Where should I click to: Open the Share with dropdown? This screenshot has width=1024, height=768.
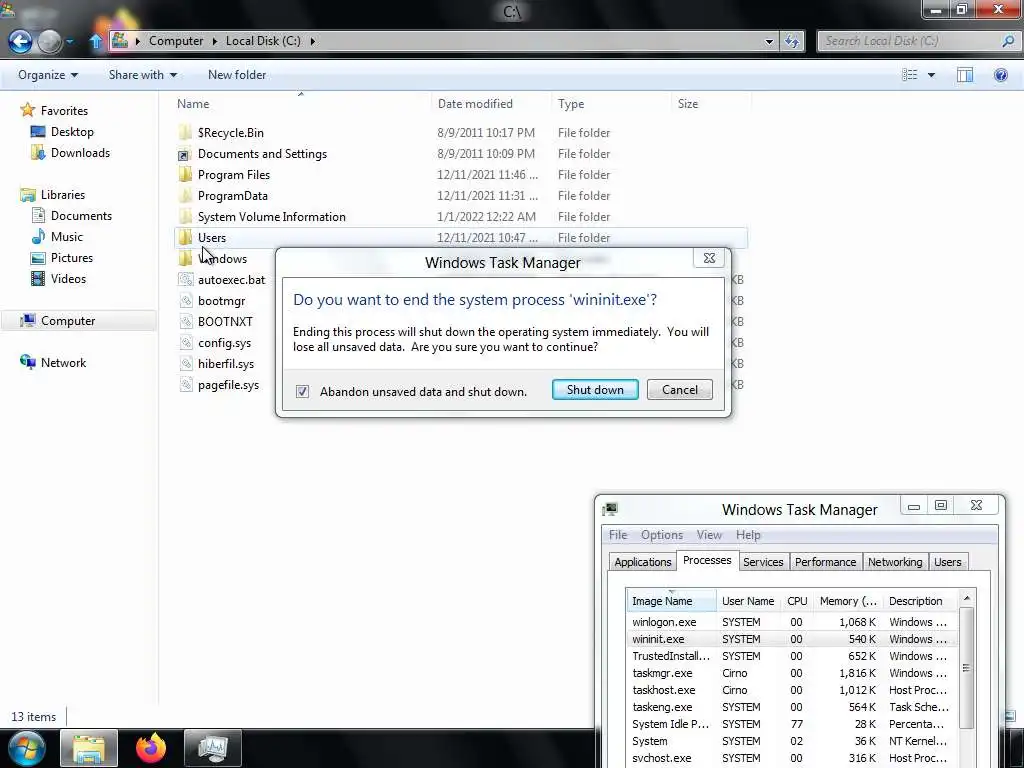click(142, 74)
